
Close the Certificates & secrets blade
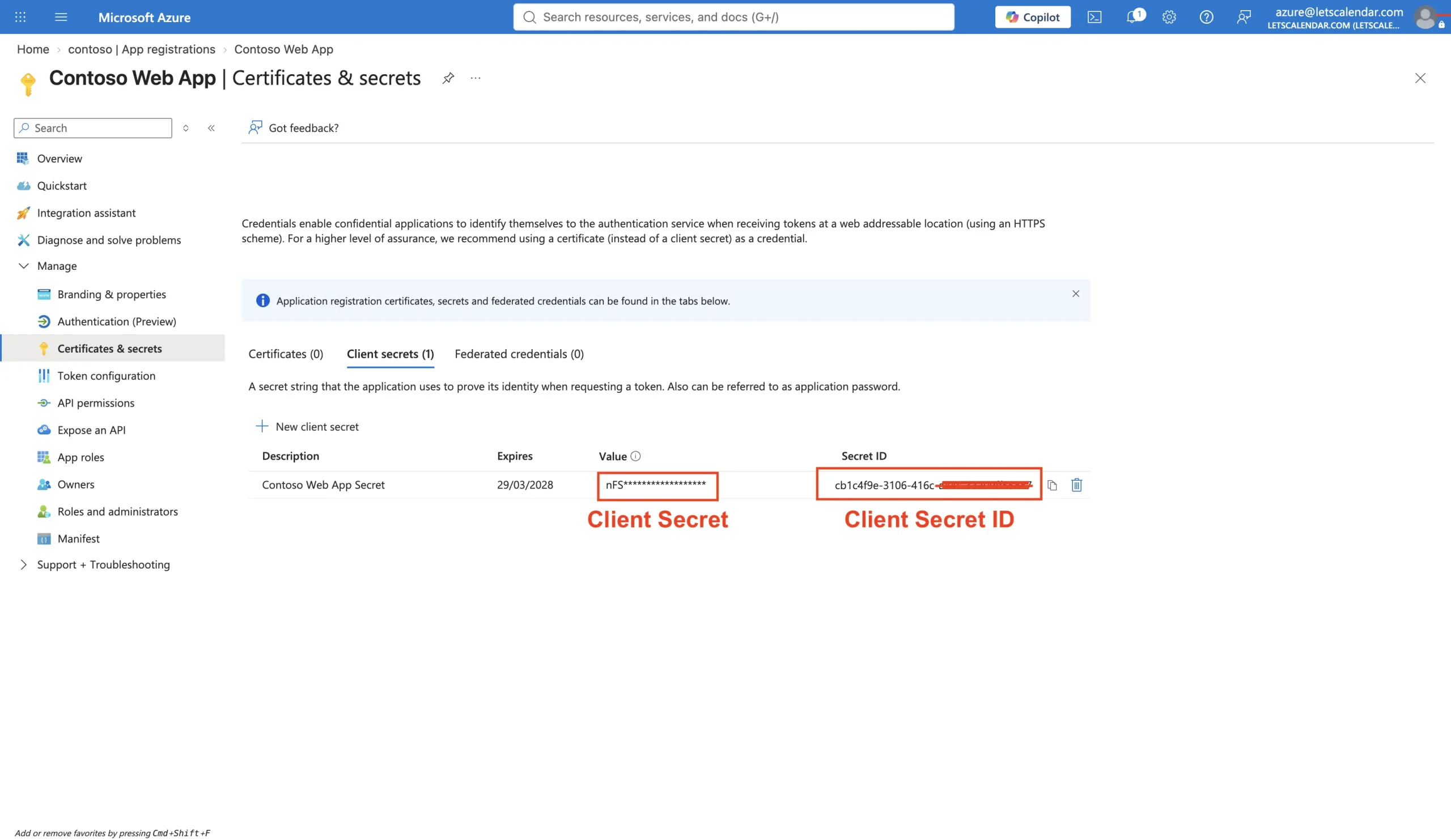1420,78
